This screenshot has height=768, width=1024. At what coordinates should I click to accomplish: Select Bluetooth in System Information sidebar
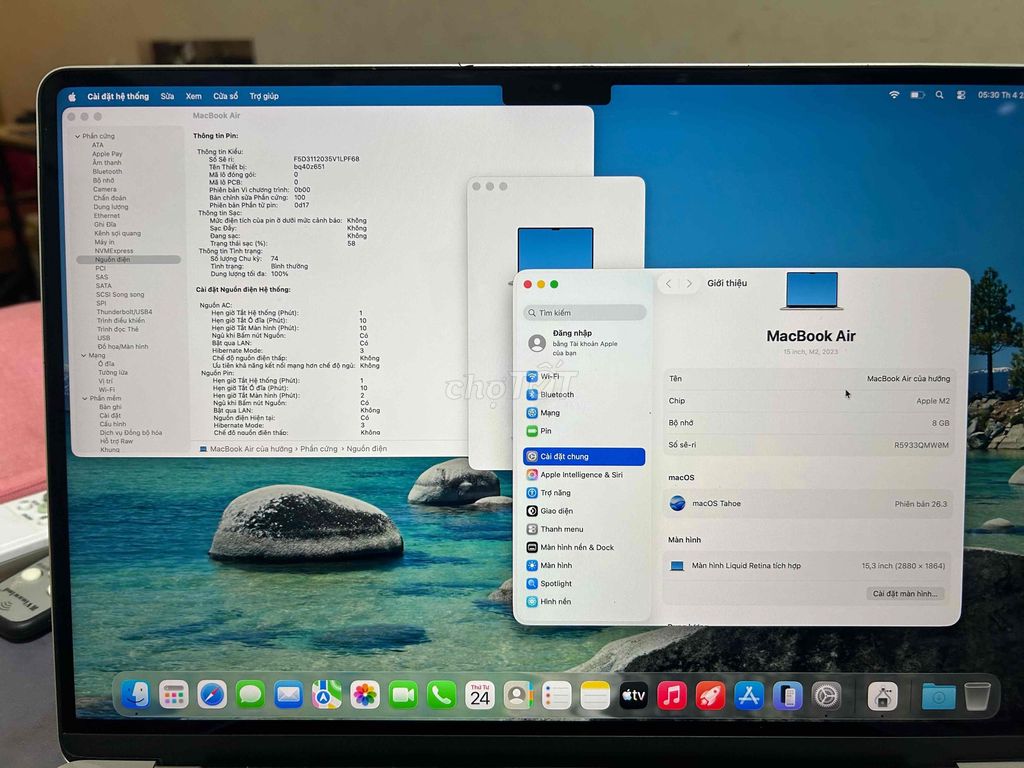107,172
